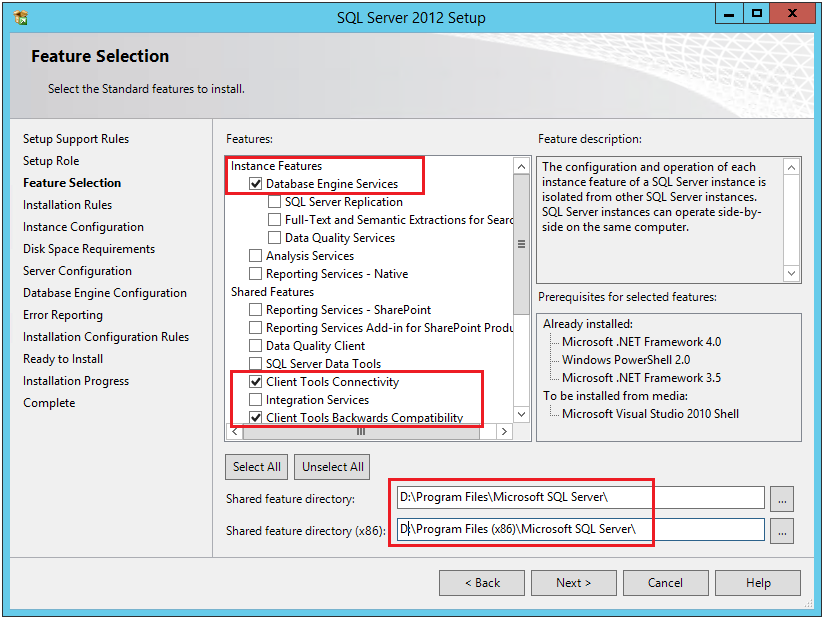This screenshot has height=620, width=825.
Task: Uncheck Client Tools Backwards Compatibility
Action: [x=256, y=417]
